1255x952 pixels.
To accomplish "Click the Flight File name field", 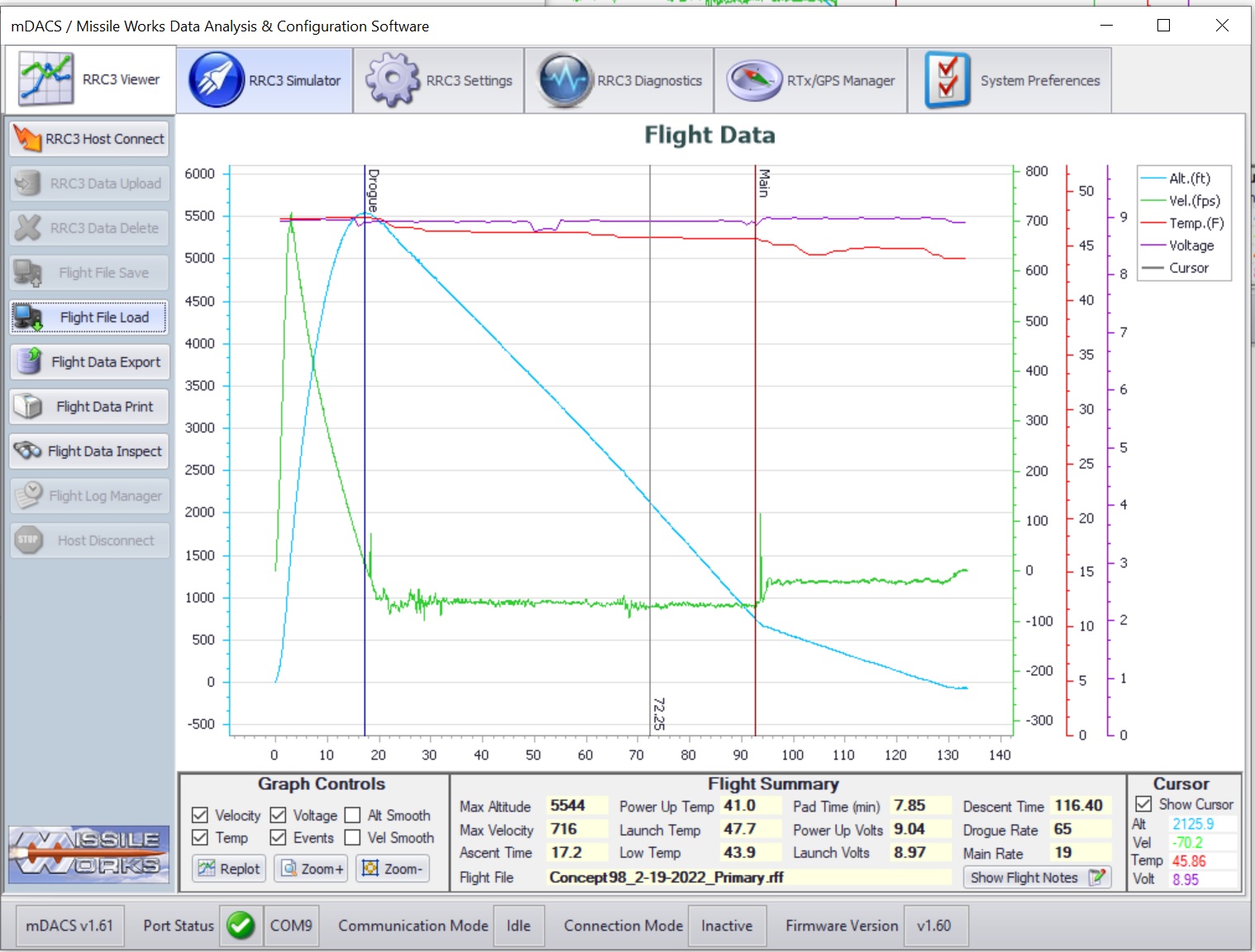I will [x=748, y=878].
